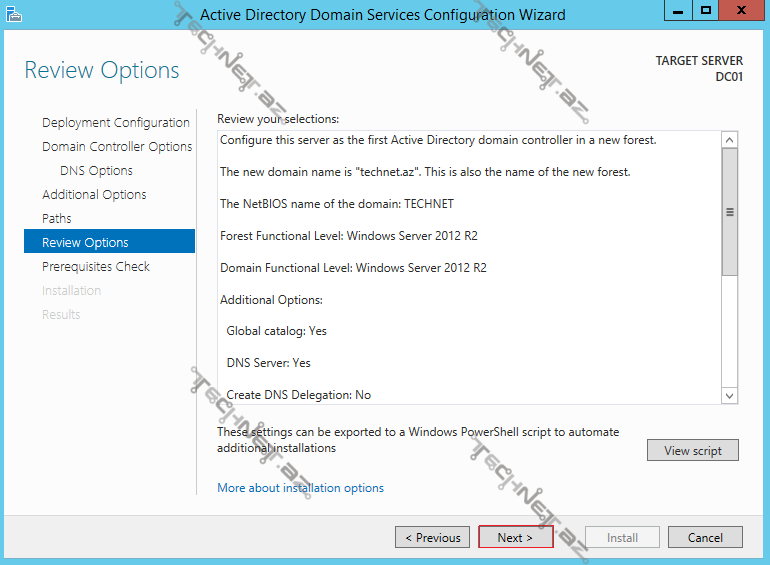Click inside the review selections text box
Viewport: 770px width, 565px height.
click(468, 300)
